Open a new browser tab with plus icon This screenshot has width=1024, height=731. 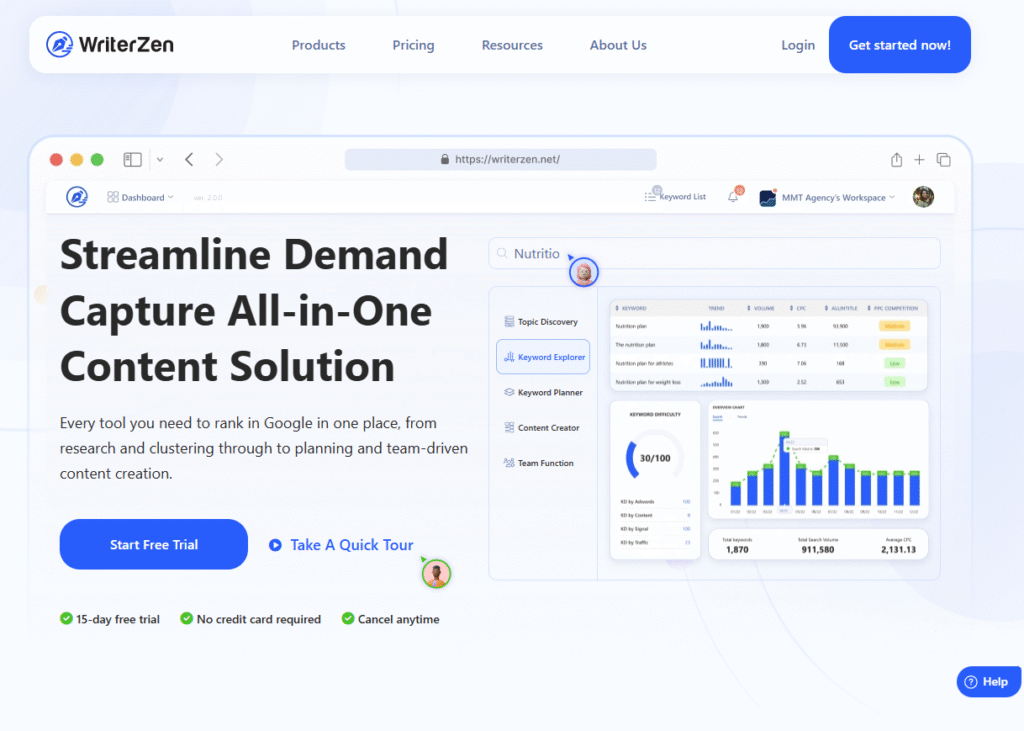(919, 160)
